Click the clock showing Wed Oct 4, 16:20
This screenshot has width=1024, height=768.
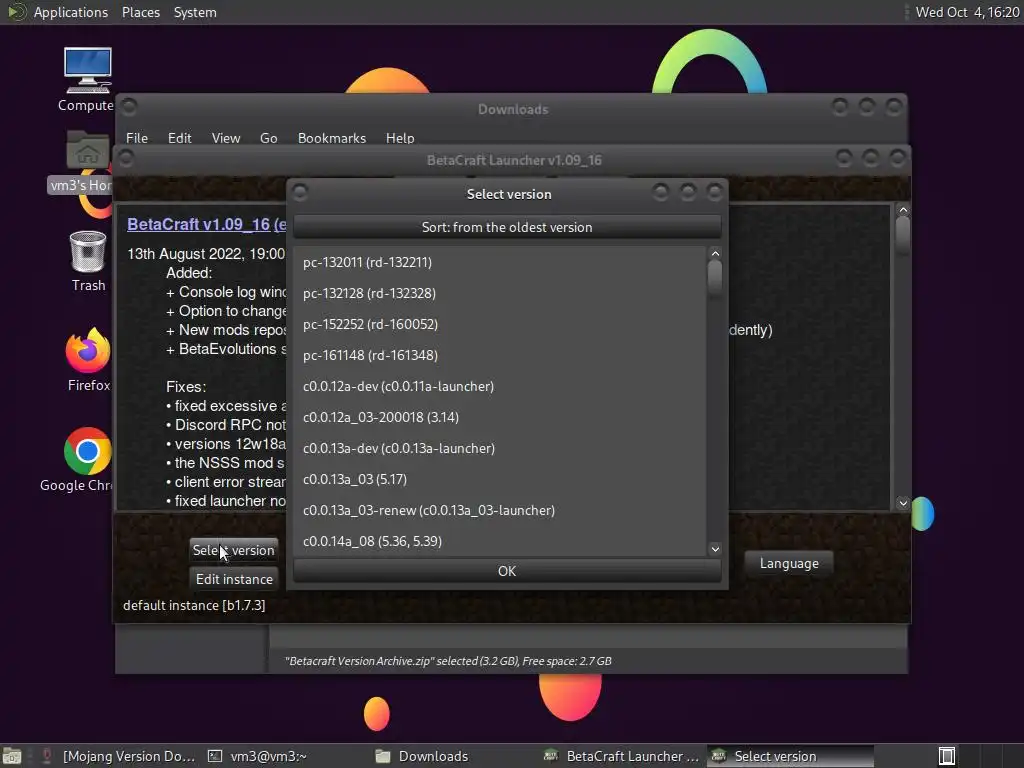point(967,12)
